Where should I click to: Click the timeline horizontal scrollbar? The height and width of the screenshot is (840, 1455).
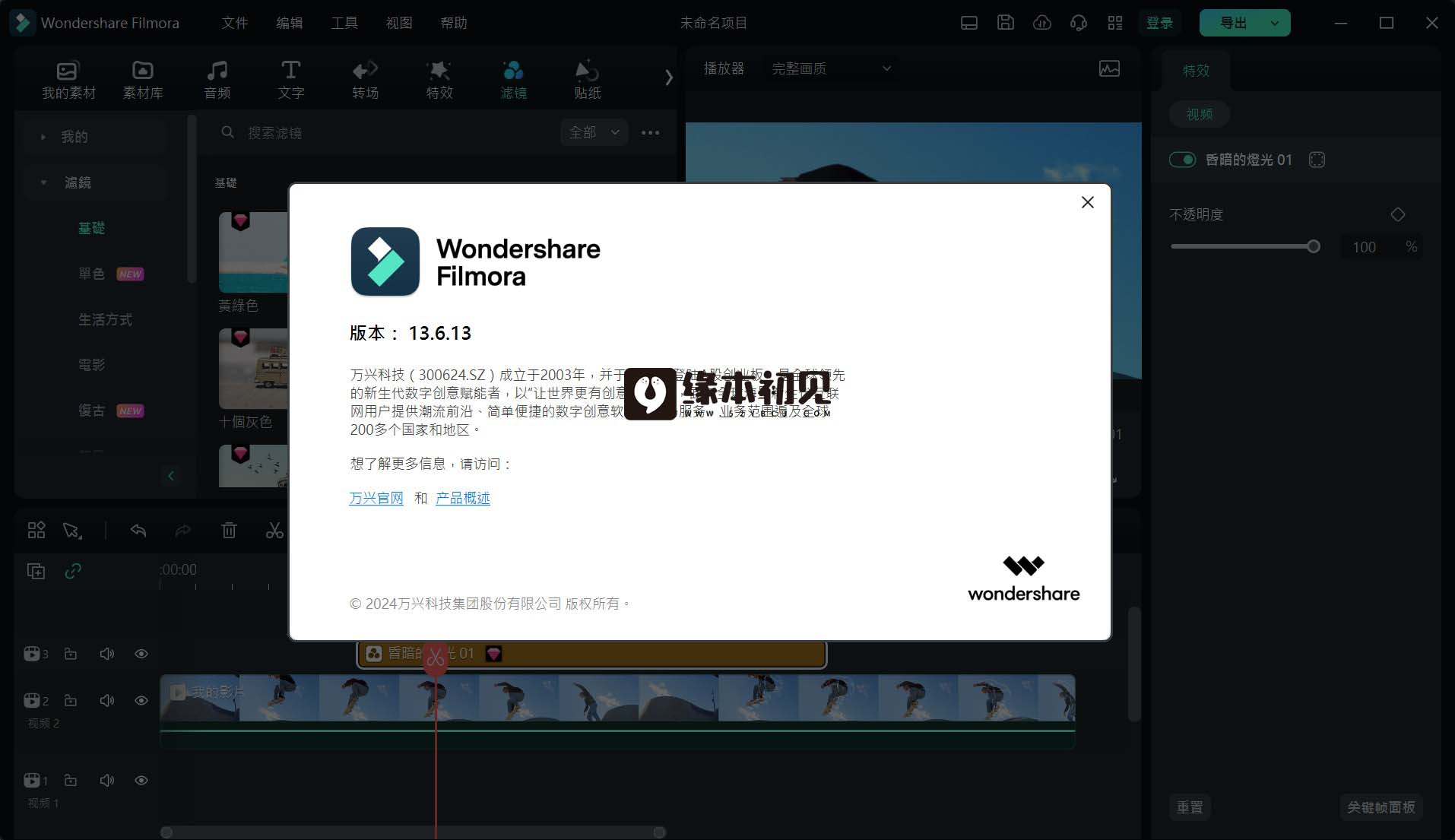tap(414, 832)
